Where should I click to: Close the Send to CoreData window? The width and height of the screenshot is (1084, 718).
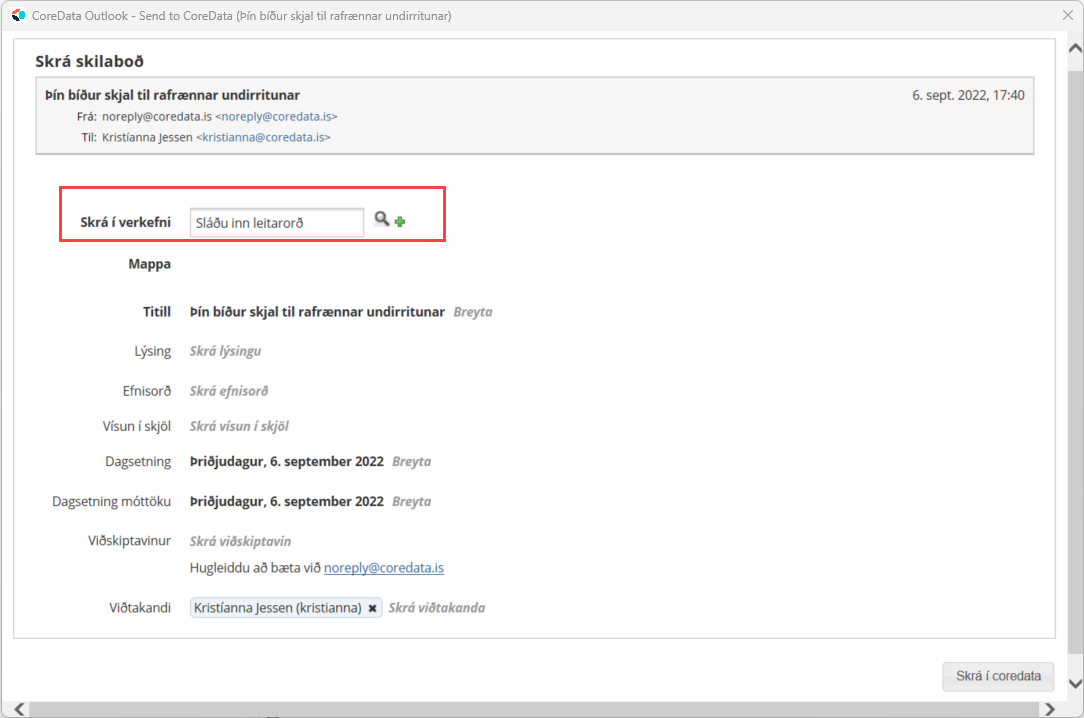tap(1067, 15)
